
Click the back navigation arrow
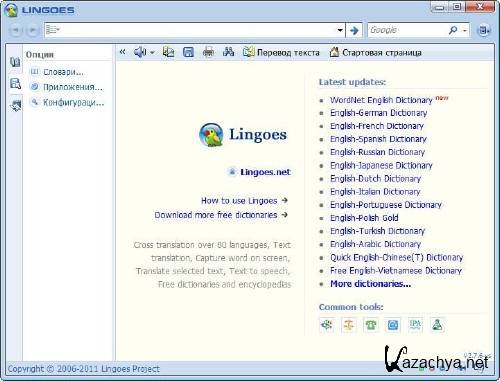(x=15, y=30)
